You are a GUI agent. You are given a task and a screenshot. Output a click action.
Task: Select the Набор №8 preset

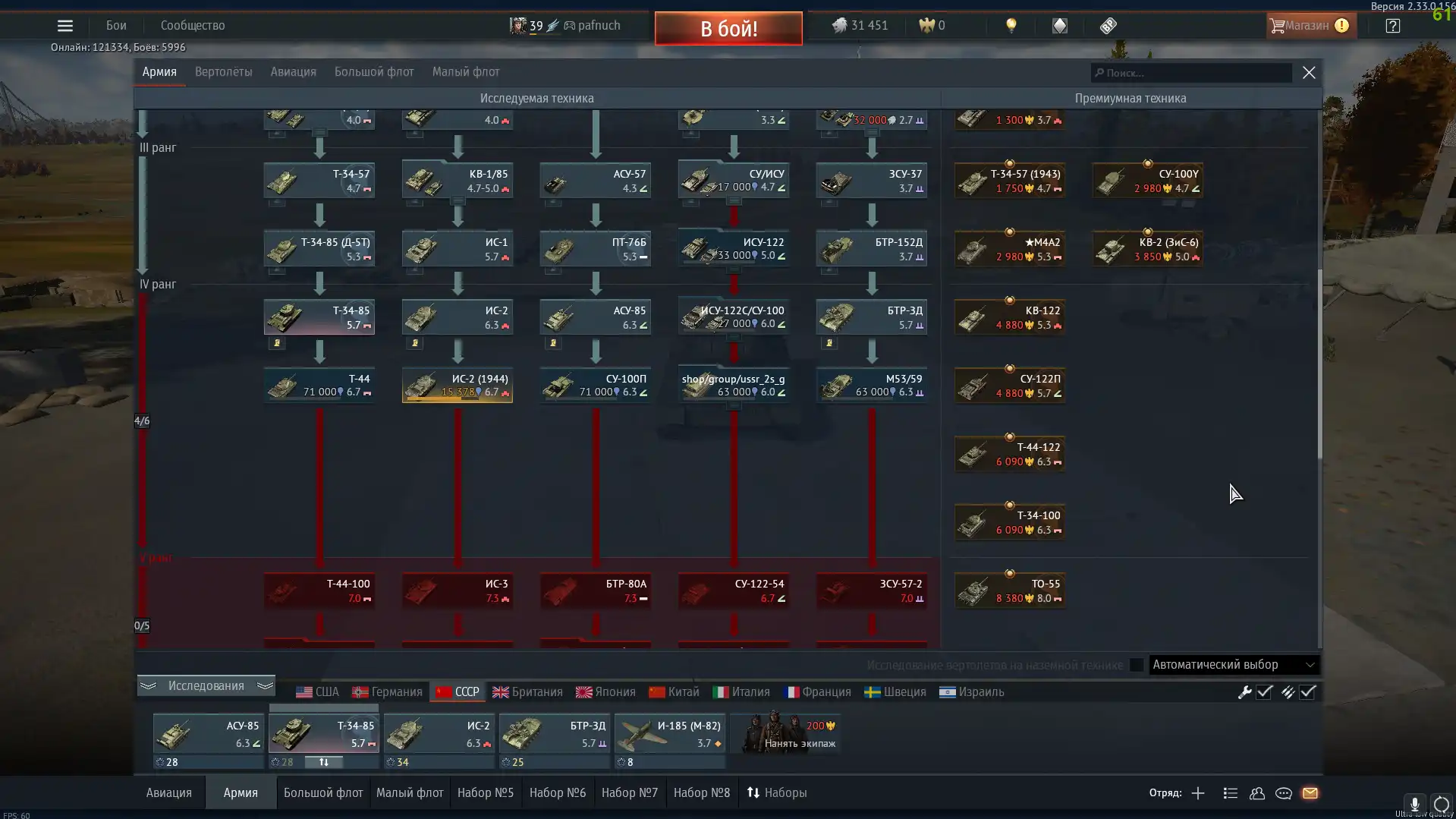(x=702, y=792)
